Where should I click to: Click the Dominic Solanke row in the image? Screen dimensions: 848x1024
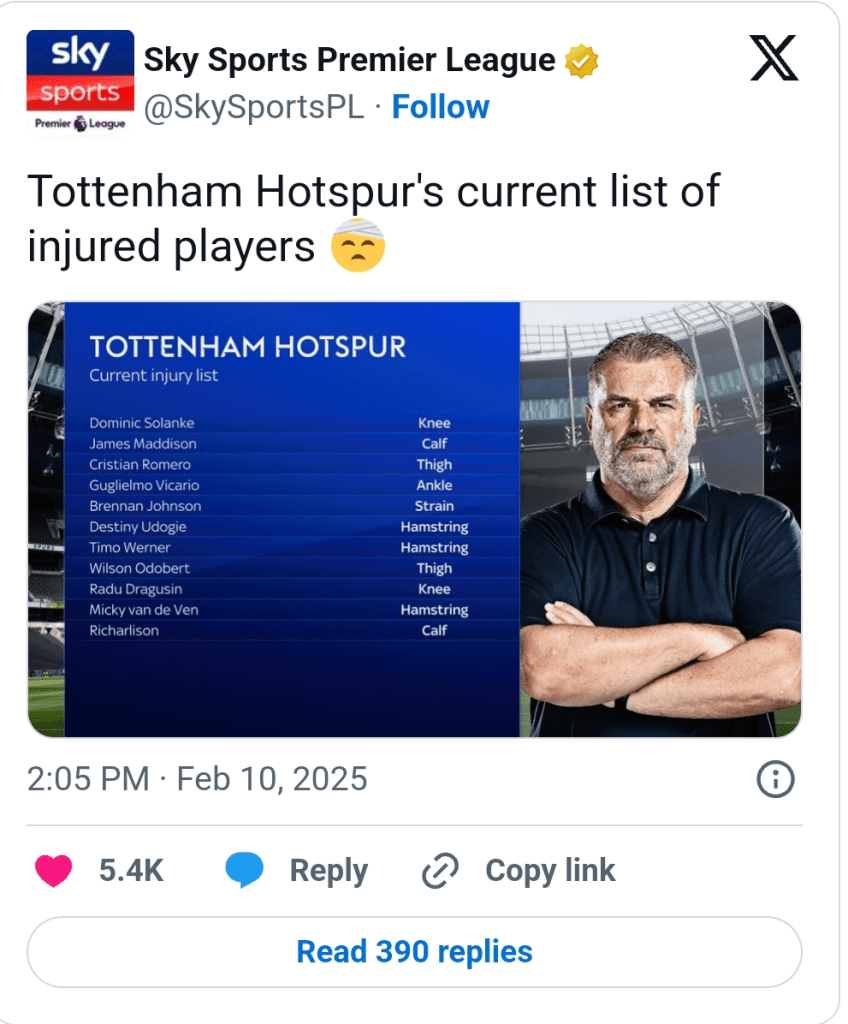[270, 423]
